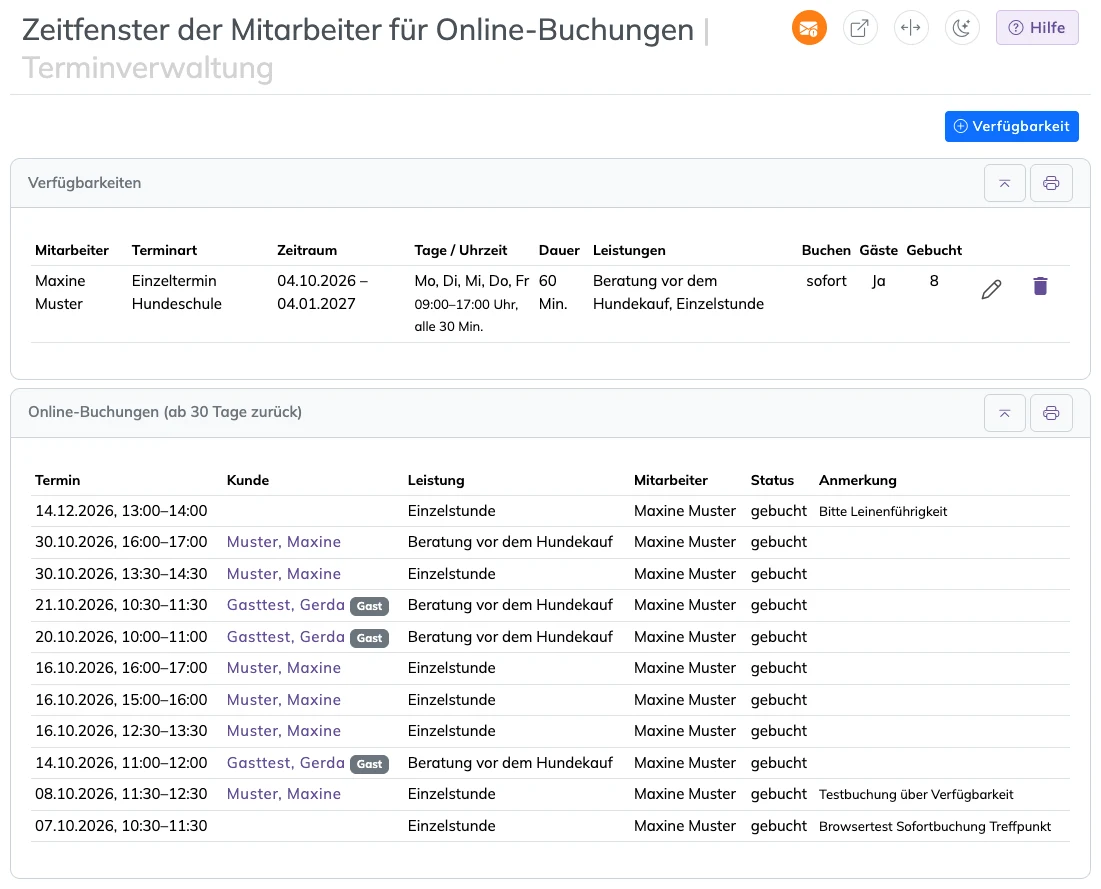Click the Gast badge on 21.10.2026 row

click(369, 606)
